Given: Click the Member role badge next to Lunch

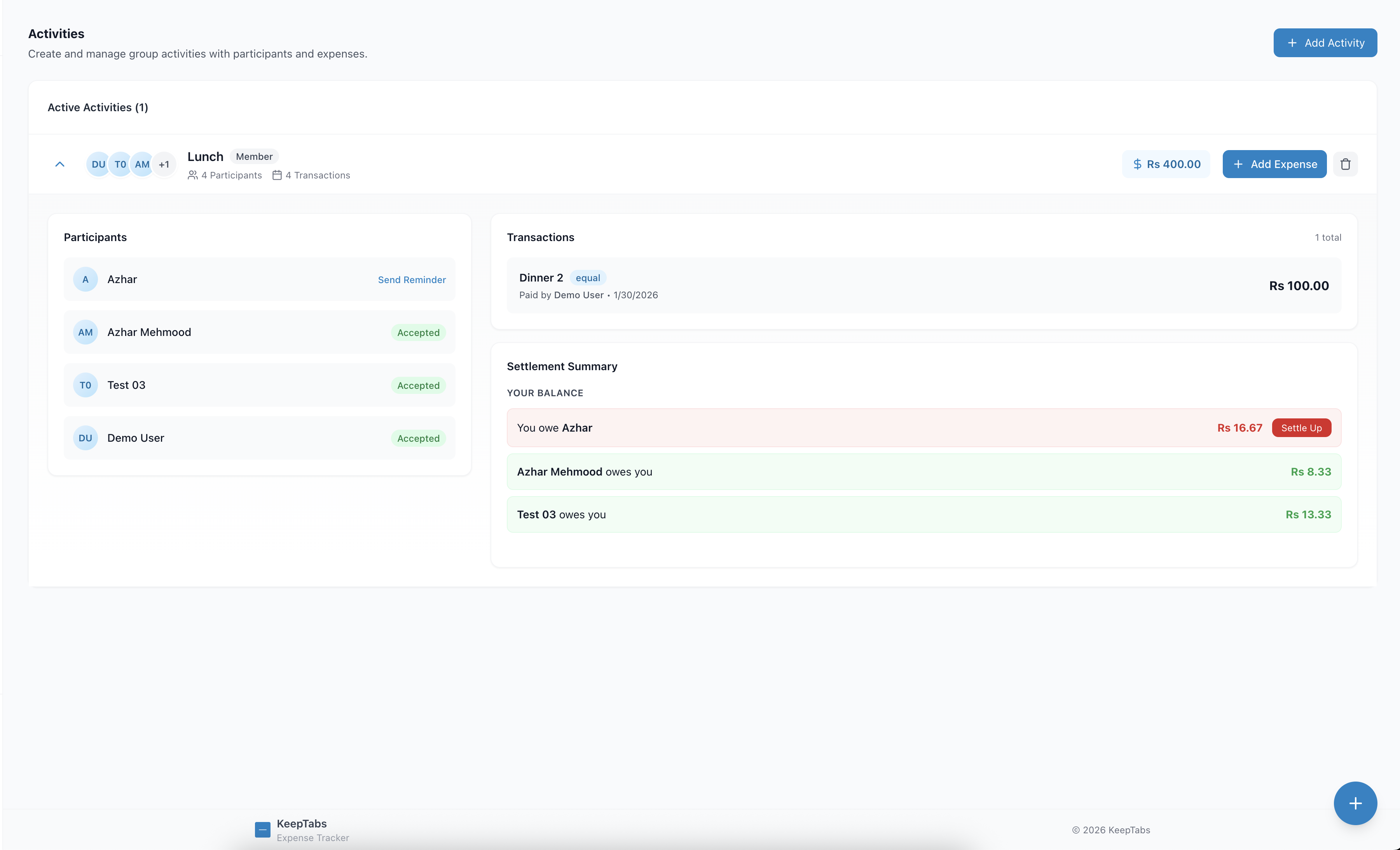Looking at the screenshot, I should click(x=254, y=156).
